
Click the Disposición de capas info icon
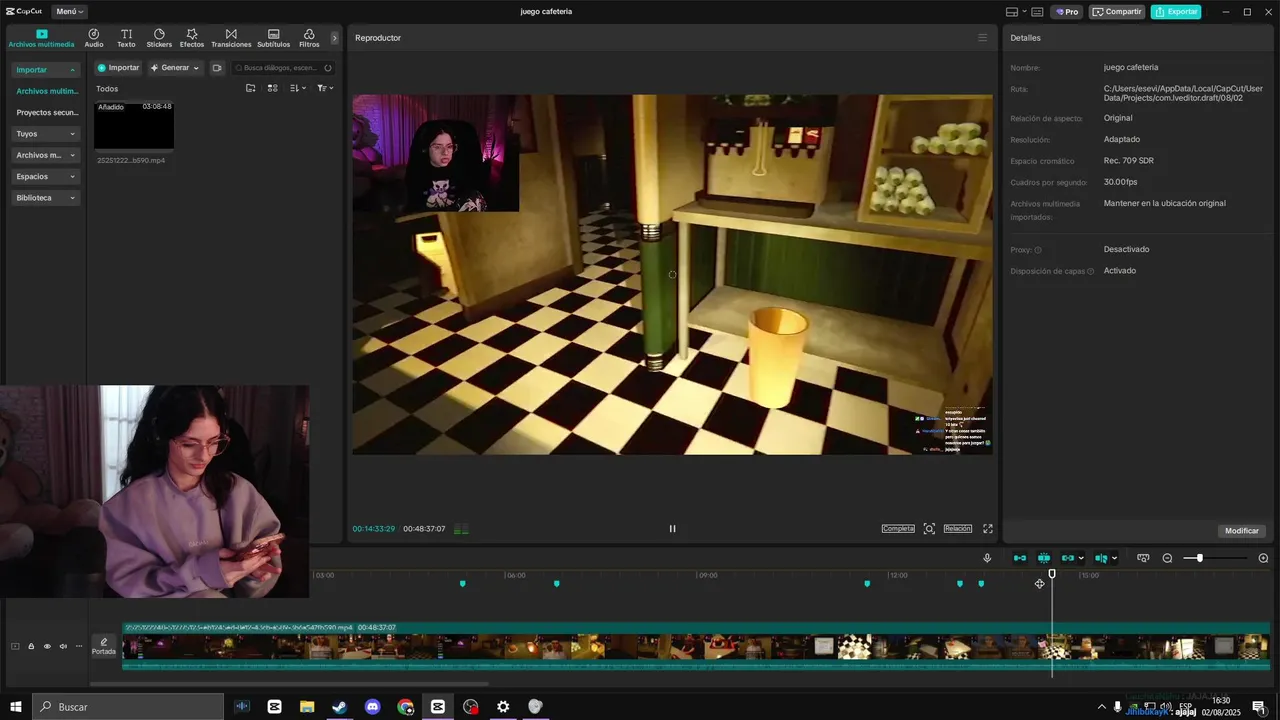pos(1090,271)
